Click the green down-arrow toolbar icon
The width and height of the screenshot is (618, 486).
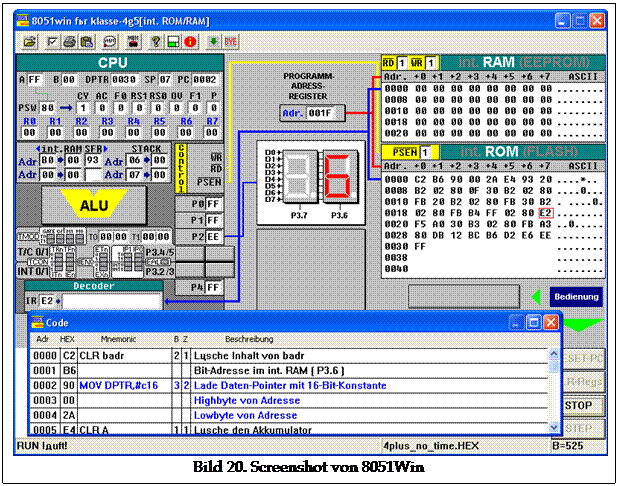pos(213,41)
